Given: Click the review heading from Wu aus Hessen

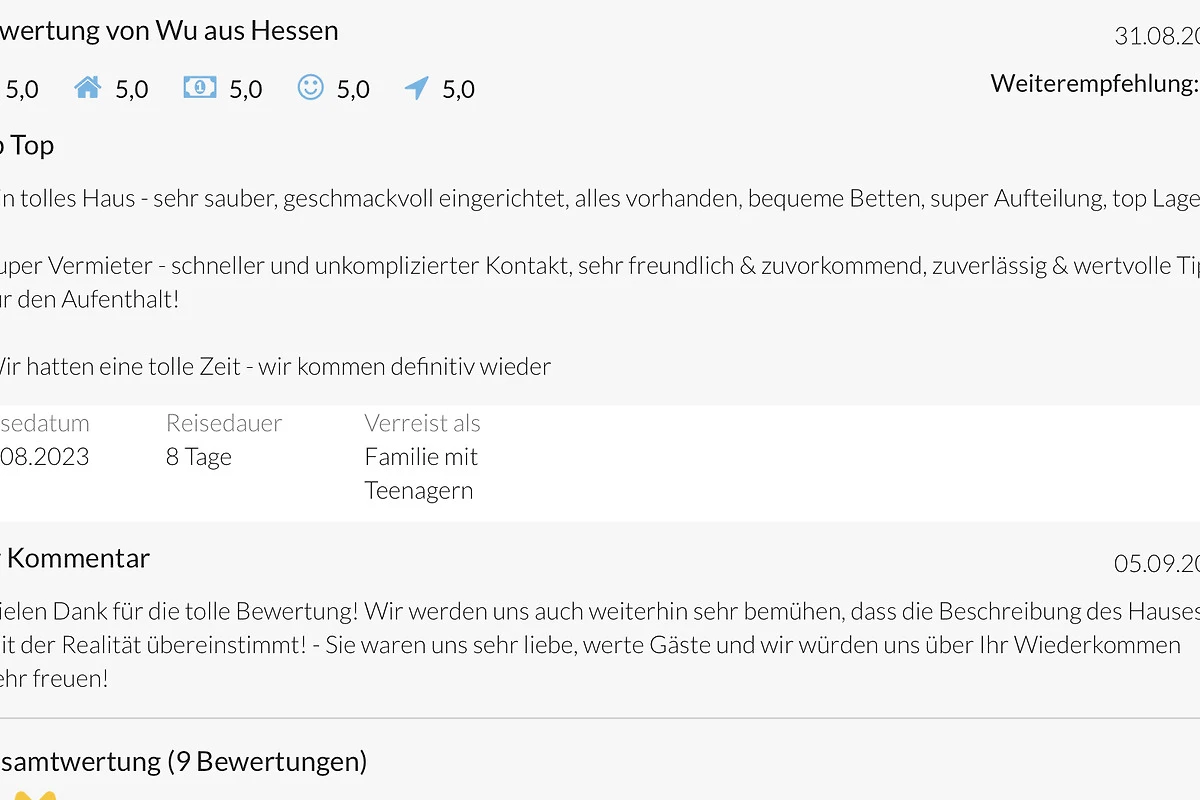Looking at the screenshot, I should (x=169, y=31).
